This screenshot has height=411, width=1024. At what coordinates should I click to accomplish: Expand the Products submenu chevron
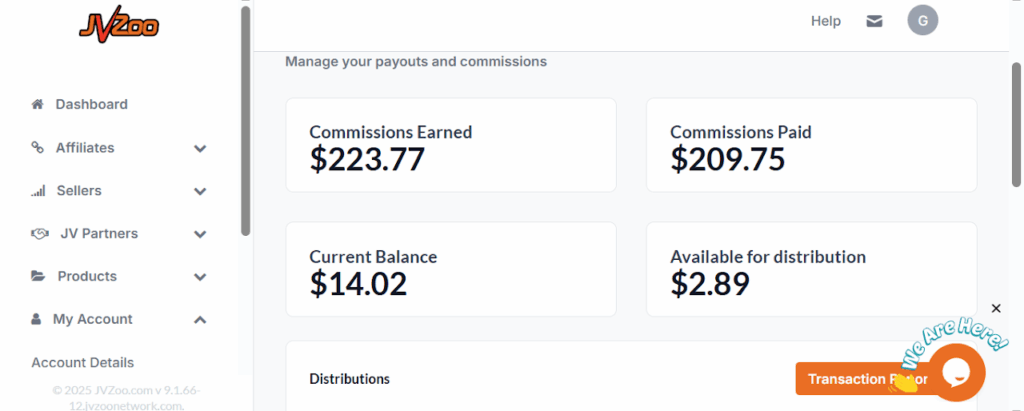(x=200, y=277)
